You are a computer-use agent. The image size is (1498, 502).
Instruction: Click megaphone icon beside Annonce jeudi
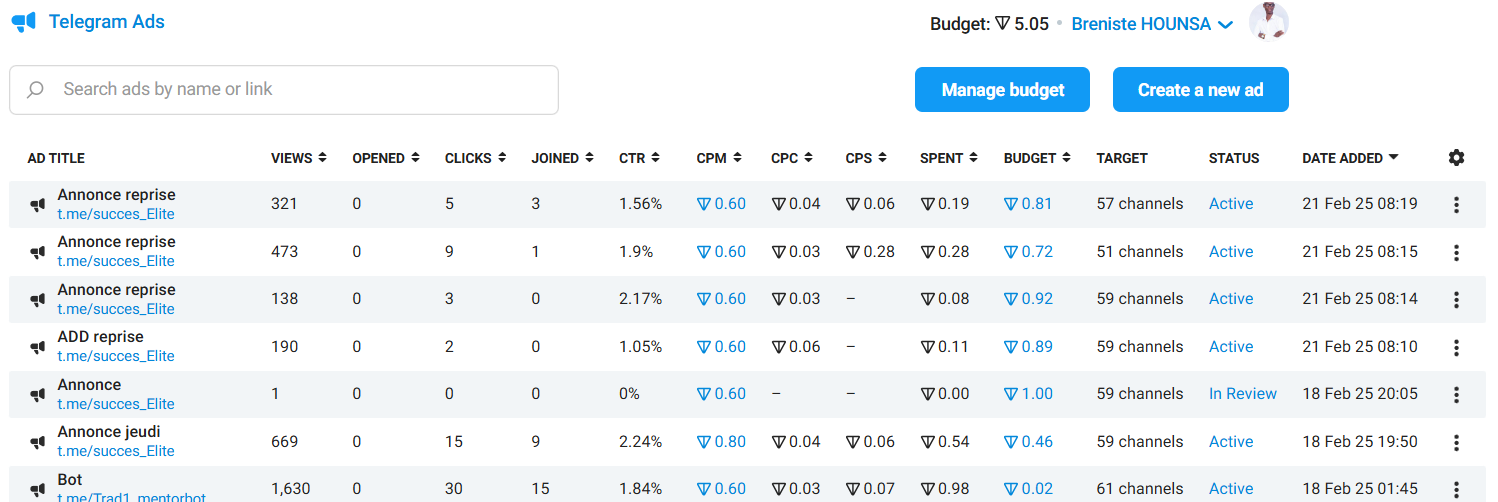(37, 443)
